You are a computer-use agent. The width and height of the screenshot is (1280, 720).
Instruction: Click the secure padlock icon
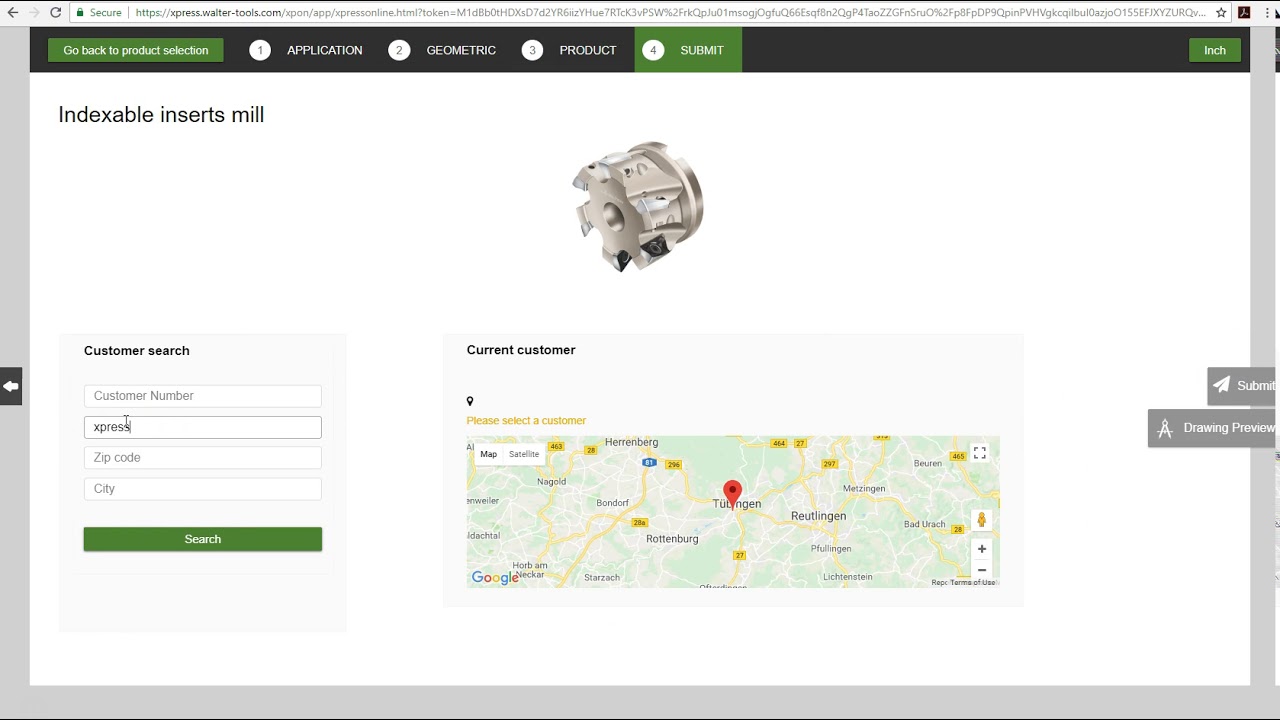tap(80, 13)
